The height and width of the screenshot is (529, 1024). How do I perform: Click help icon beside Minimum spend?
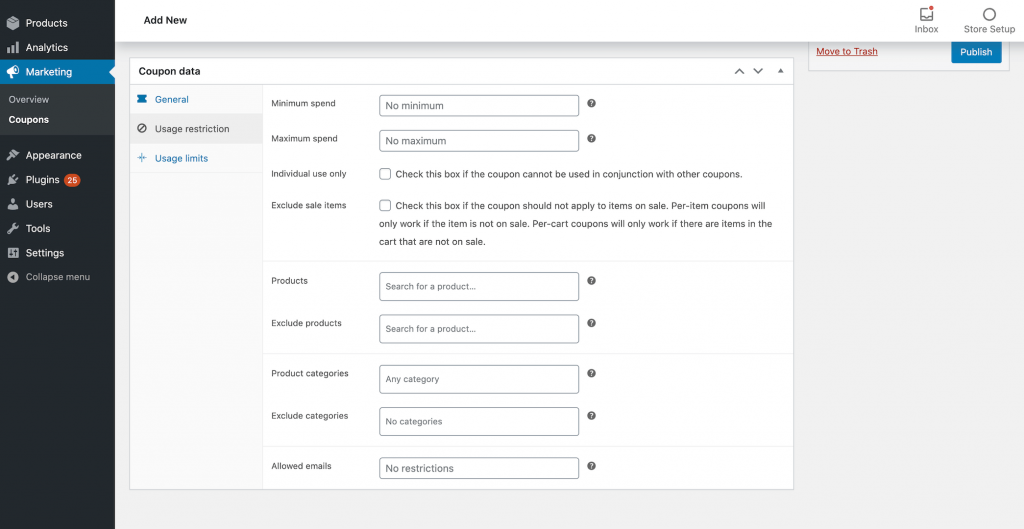click(x=591, y=104)
